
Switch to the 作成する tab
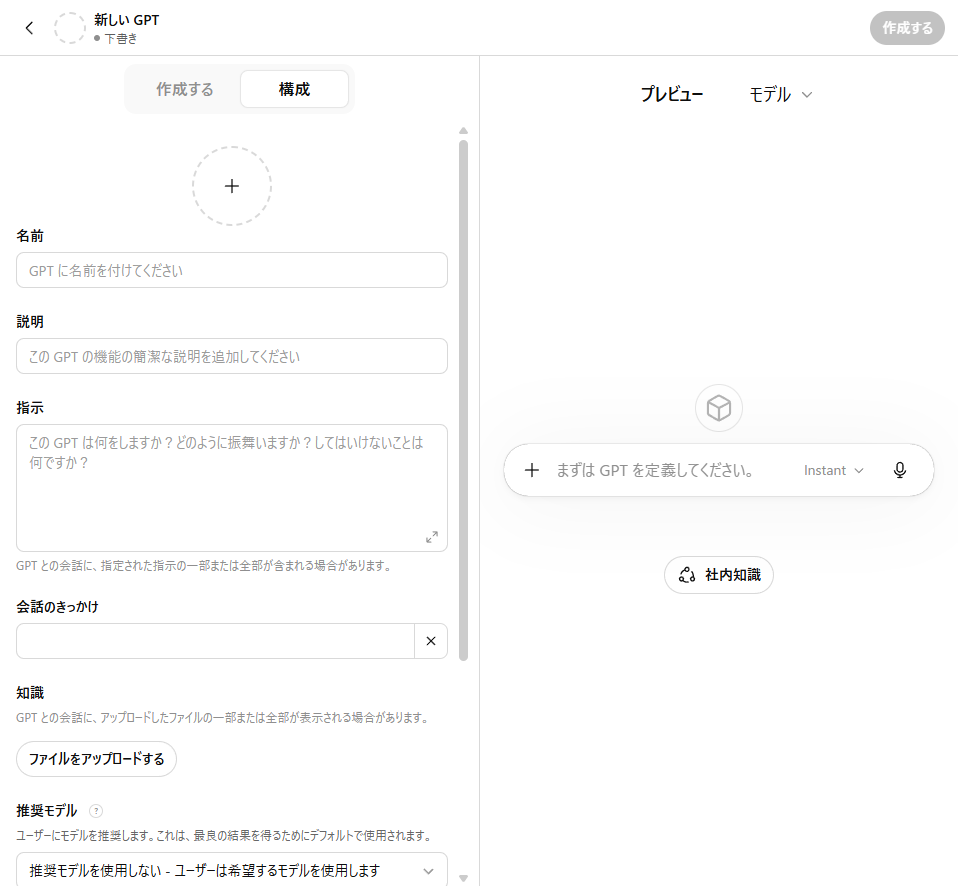[185, 89]
